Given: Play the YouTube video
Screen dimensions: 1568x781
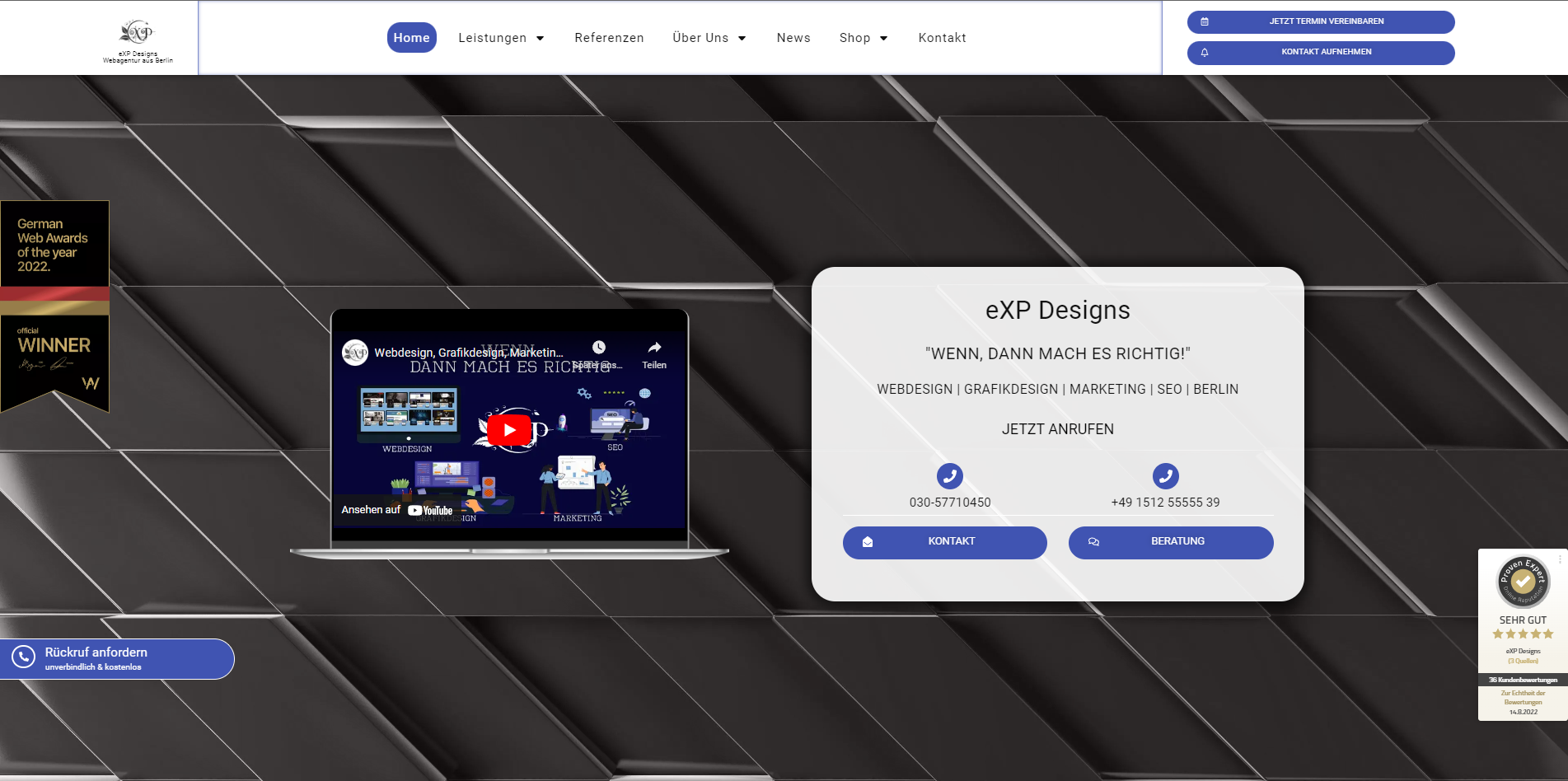Looking at the screenshot, I should (509, 430).
